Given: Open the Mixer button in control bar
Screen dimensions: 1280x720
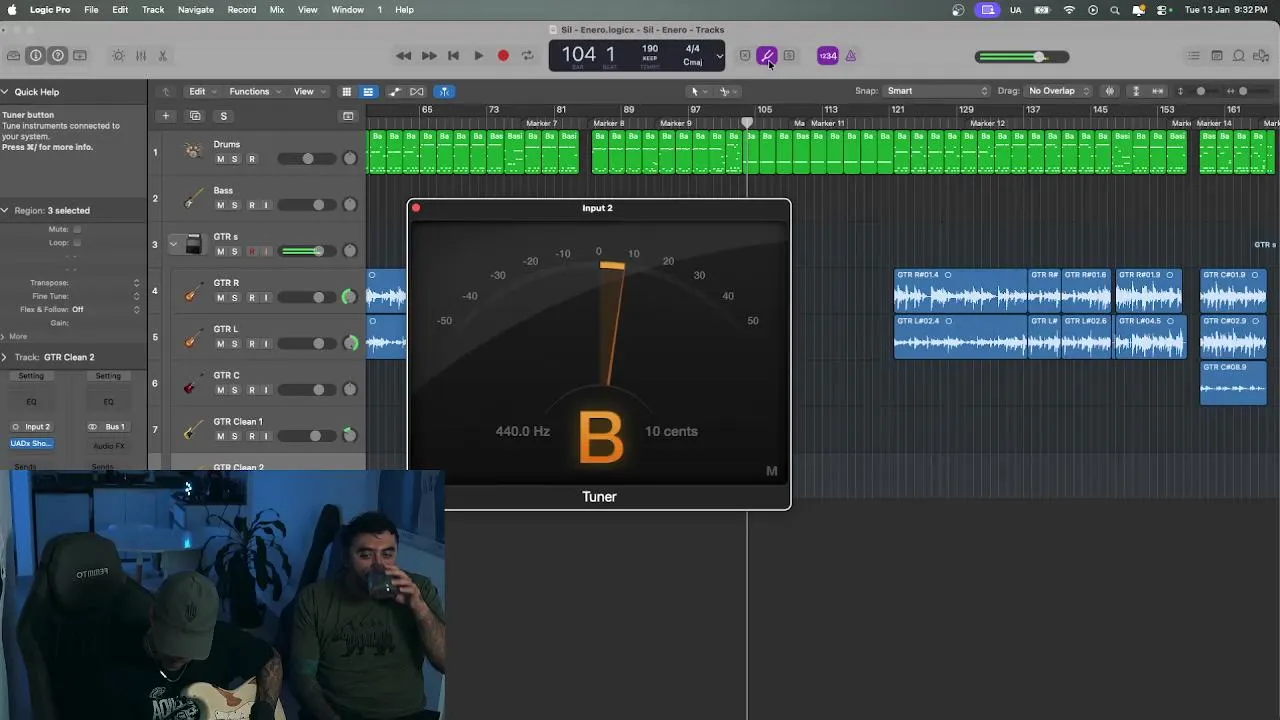Looking at the screenshot, I should pos(141,56).
